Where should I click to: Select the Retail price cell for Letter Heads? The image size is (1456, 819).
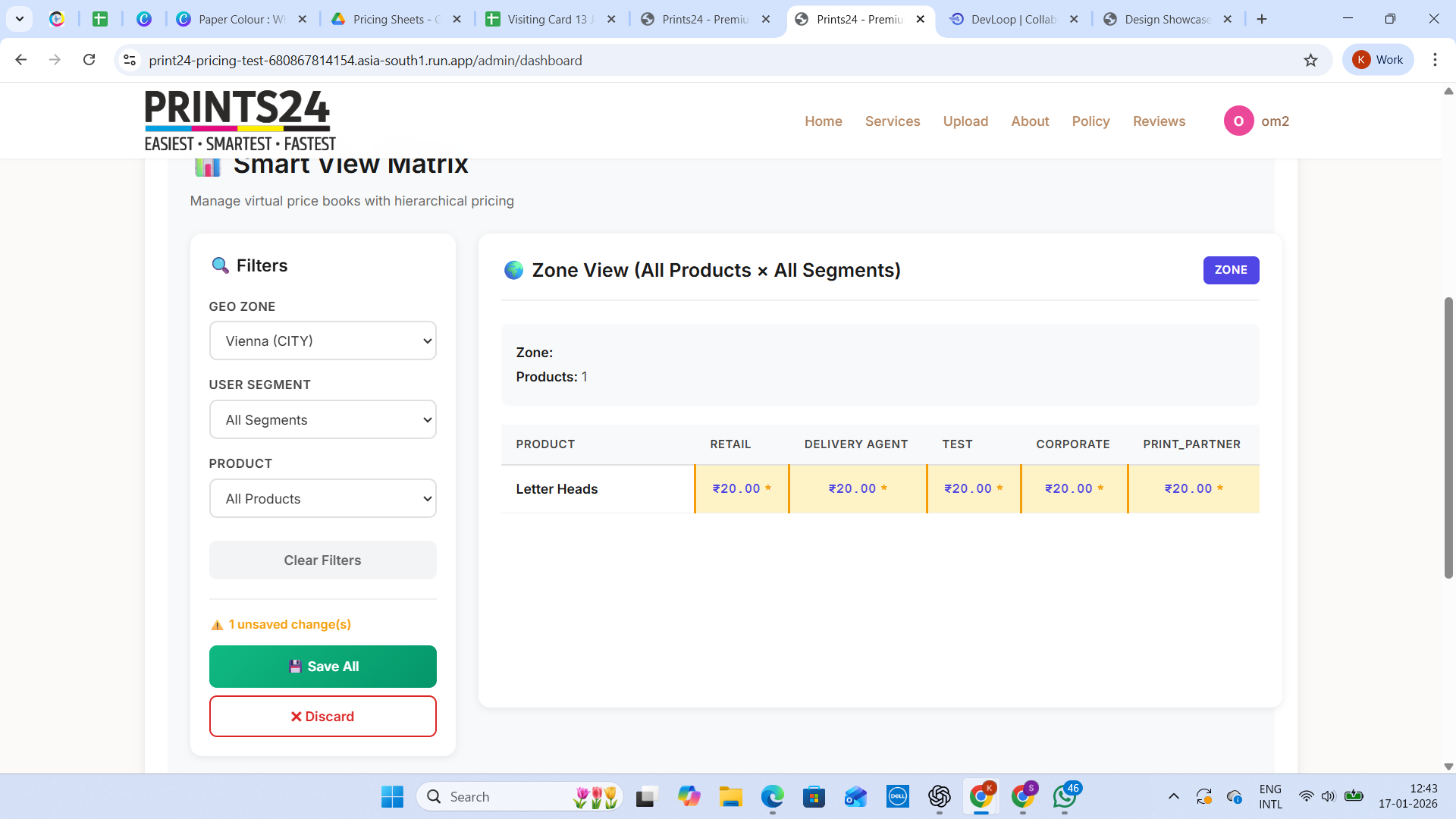(740, 488)
